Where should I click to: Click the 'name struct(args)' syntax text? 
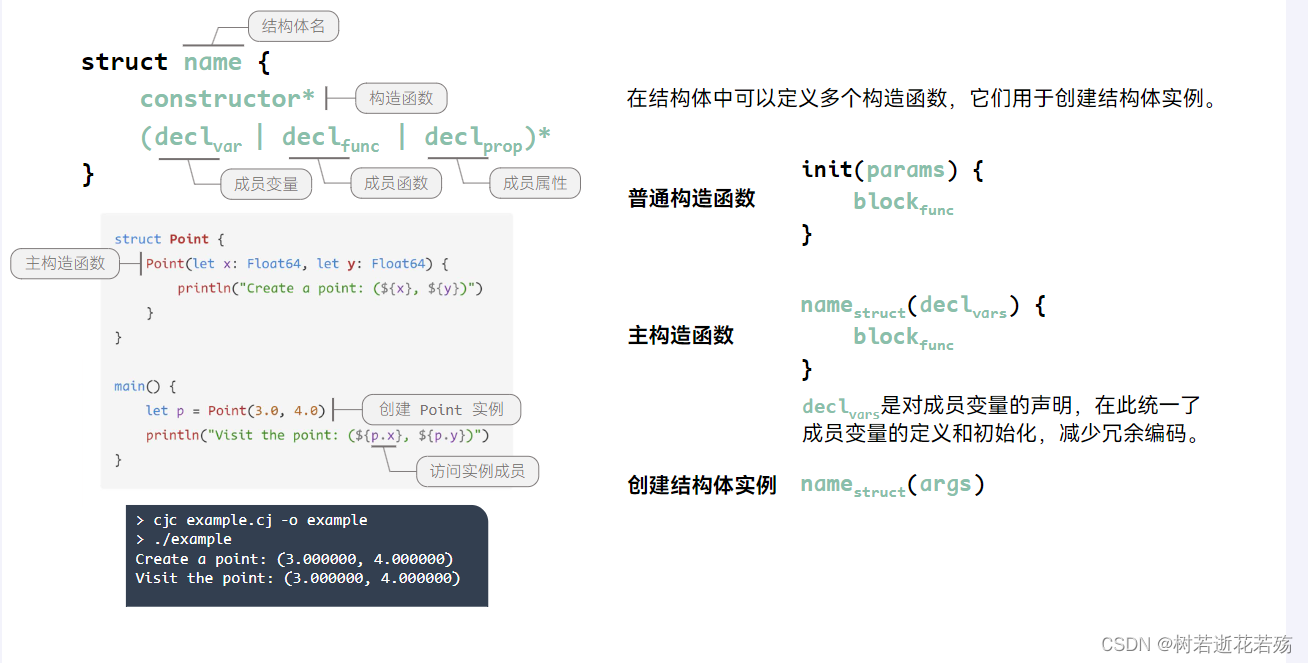892,485
